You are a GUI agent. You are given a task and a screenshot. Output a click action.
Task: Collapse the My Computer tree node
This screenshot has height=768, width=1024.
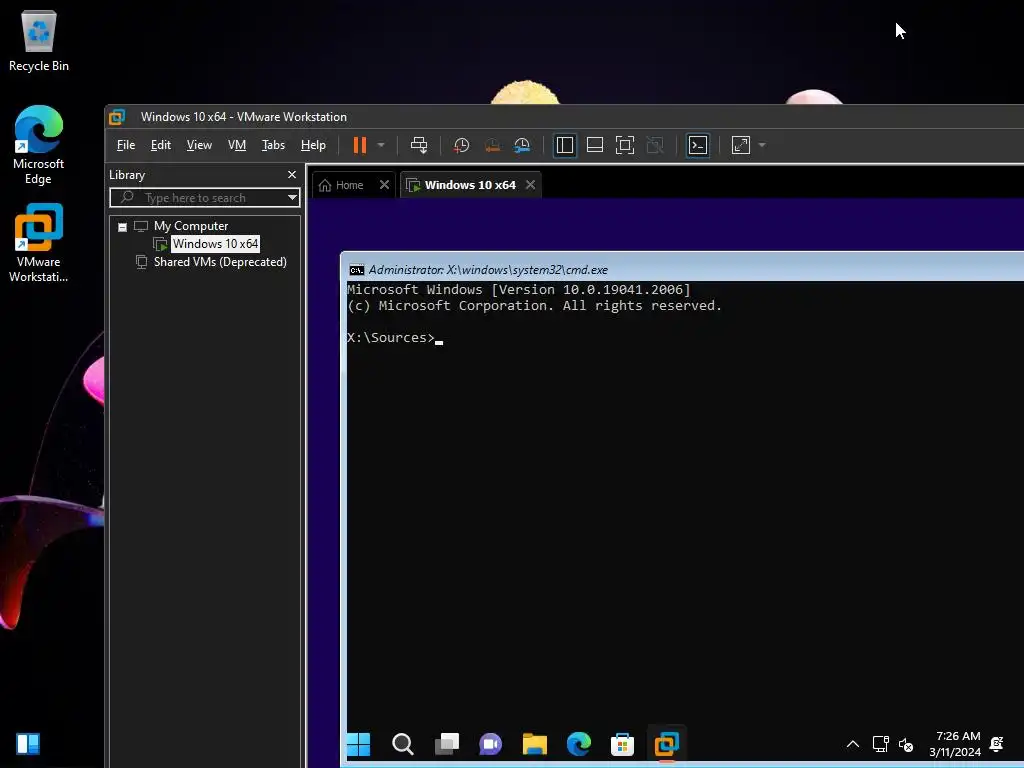[x=122, y=227]
